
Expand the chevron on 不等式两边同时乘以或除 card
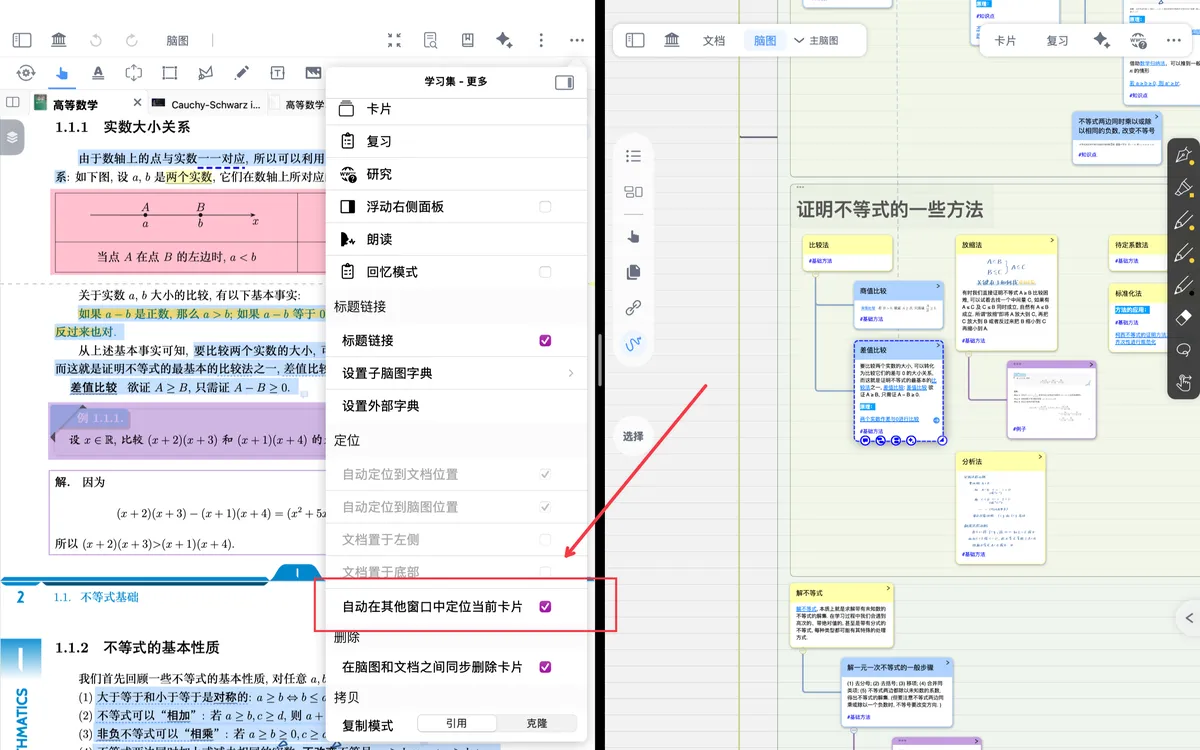(x=1155, y=118)
